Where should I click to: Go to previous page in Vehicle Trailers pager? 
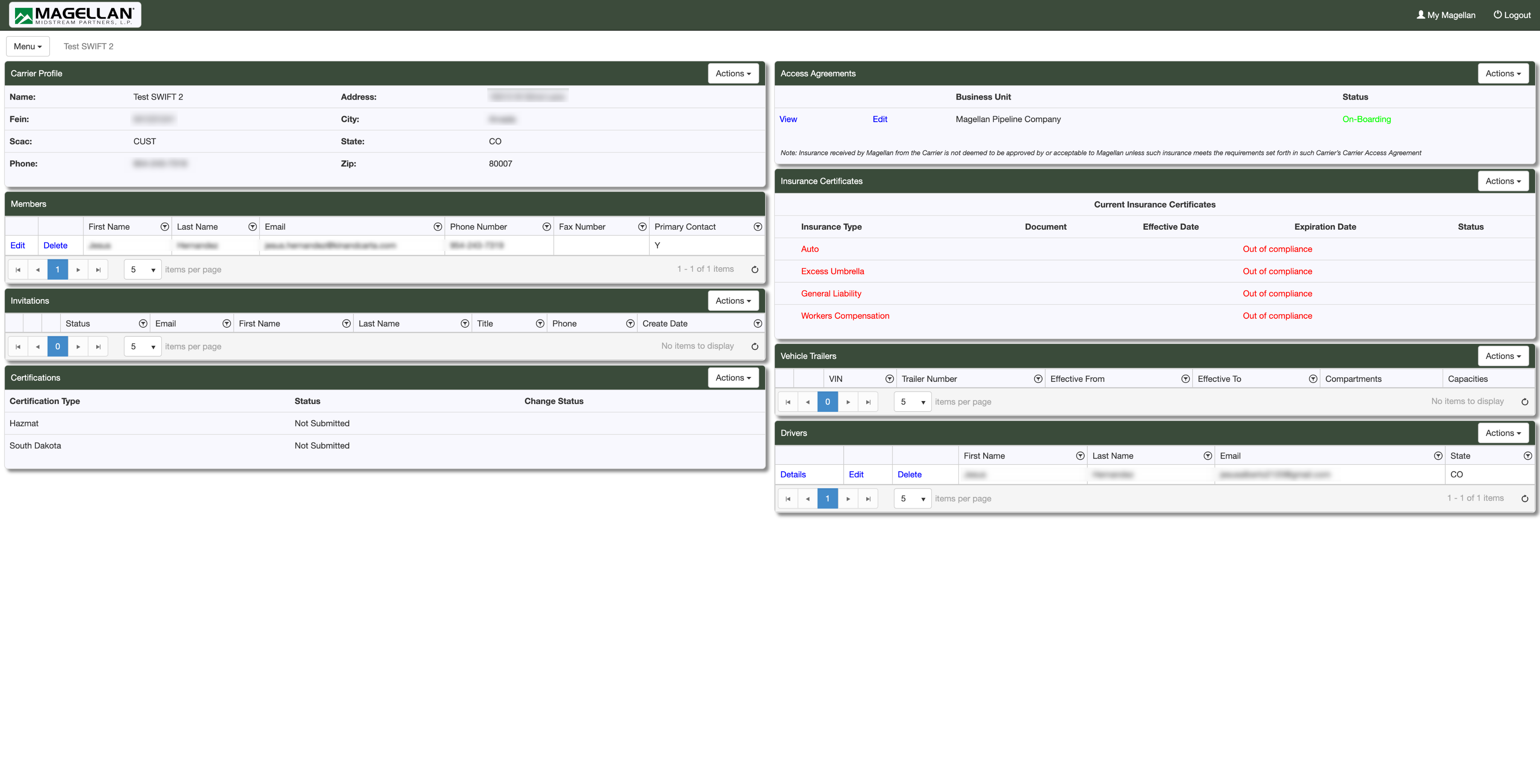pos(808,402)
